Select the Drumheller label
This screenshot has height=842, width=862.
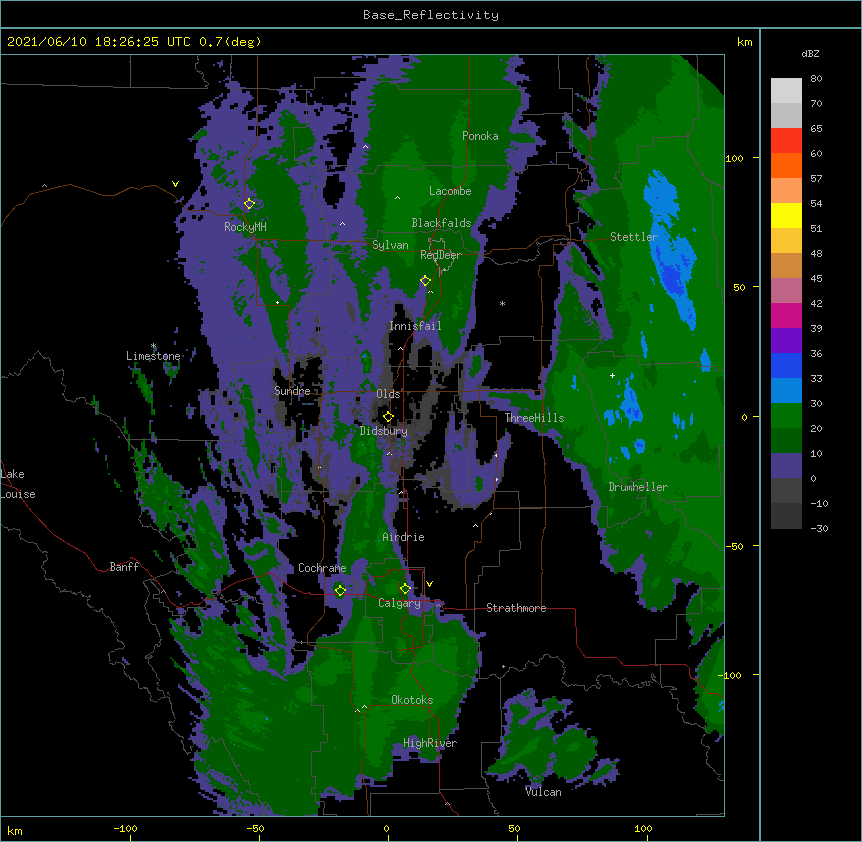coord(638,487)
